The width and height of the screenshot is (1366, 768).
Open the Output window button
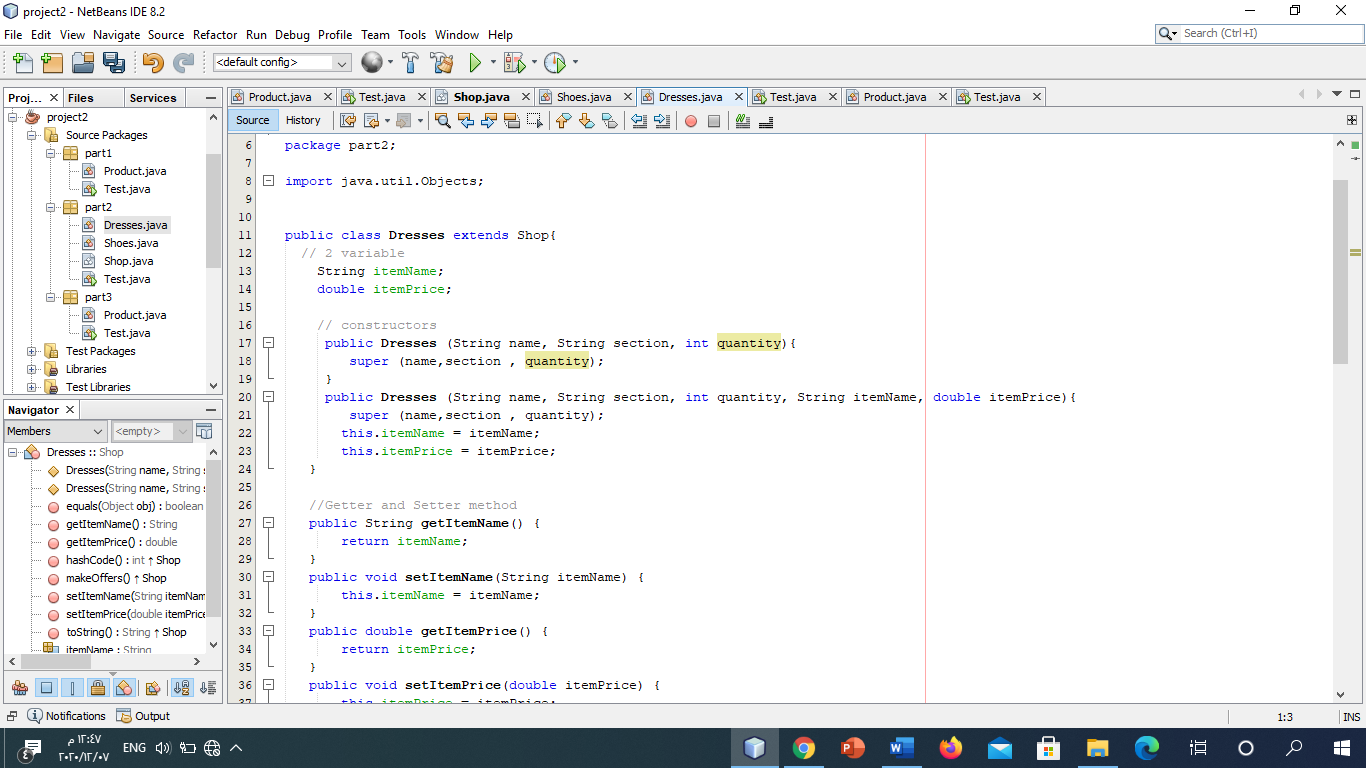pos(144,716)
